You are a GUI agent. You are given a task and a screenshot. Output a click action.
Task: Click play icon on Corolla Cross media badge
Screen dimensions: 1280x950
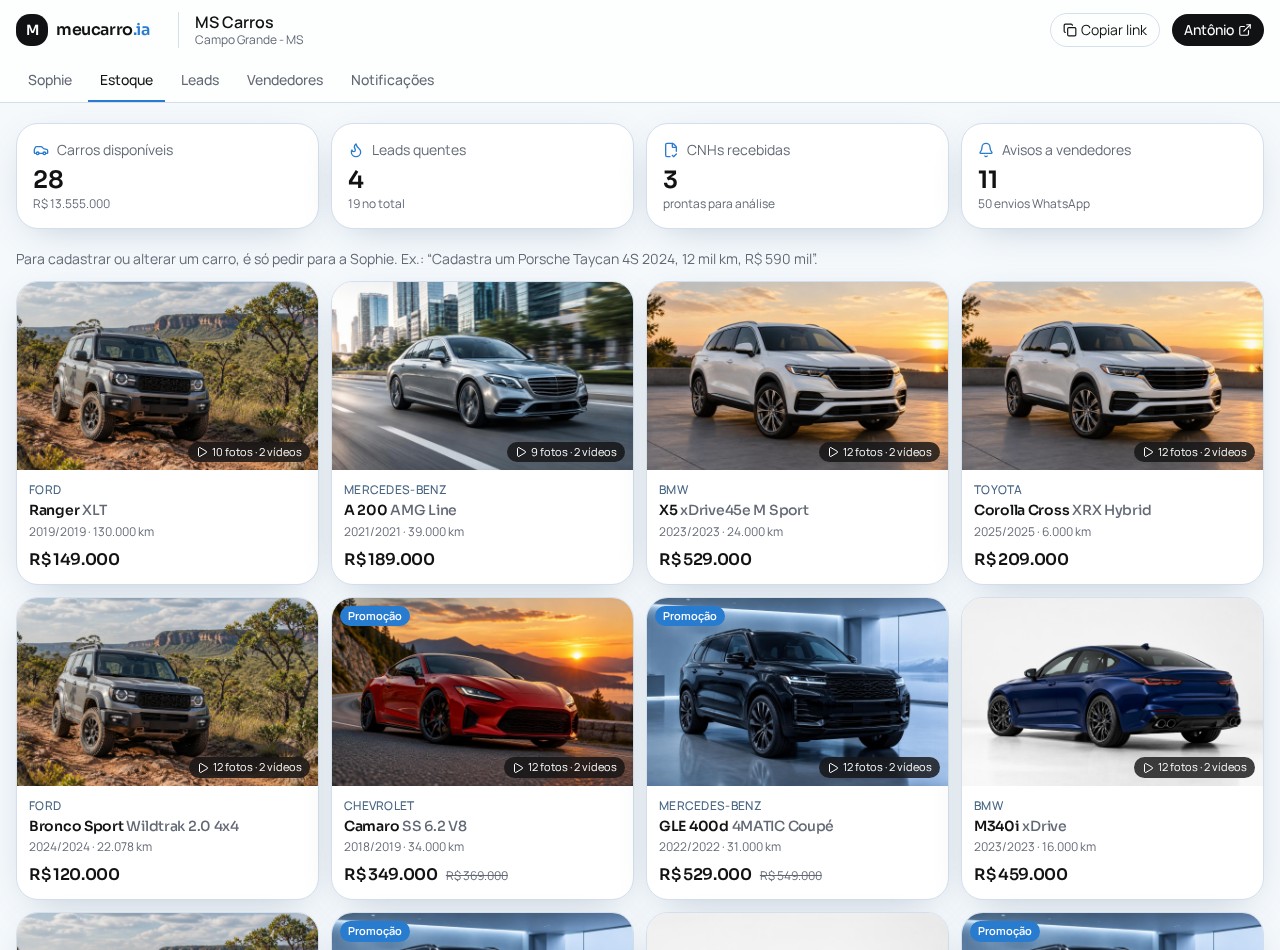(x=1148, y=452)
